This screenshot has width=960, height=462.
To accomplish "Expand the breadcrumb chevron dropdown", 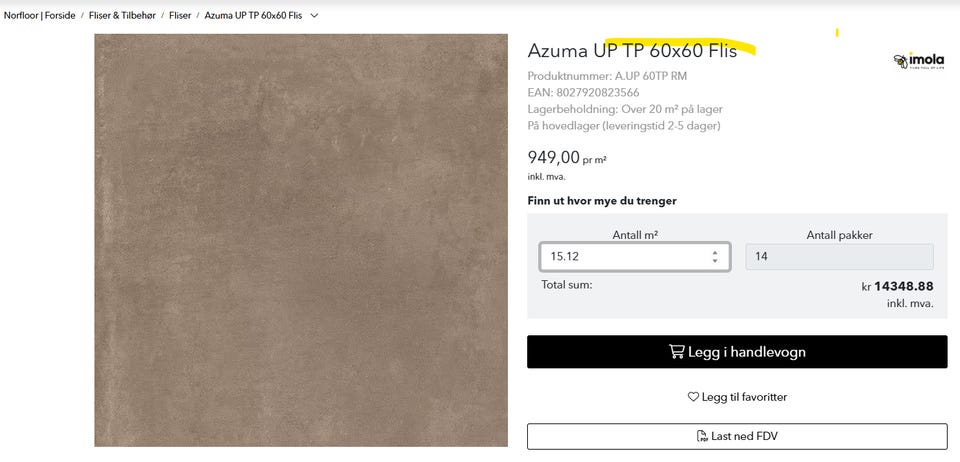I will [x=315, y=16].
